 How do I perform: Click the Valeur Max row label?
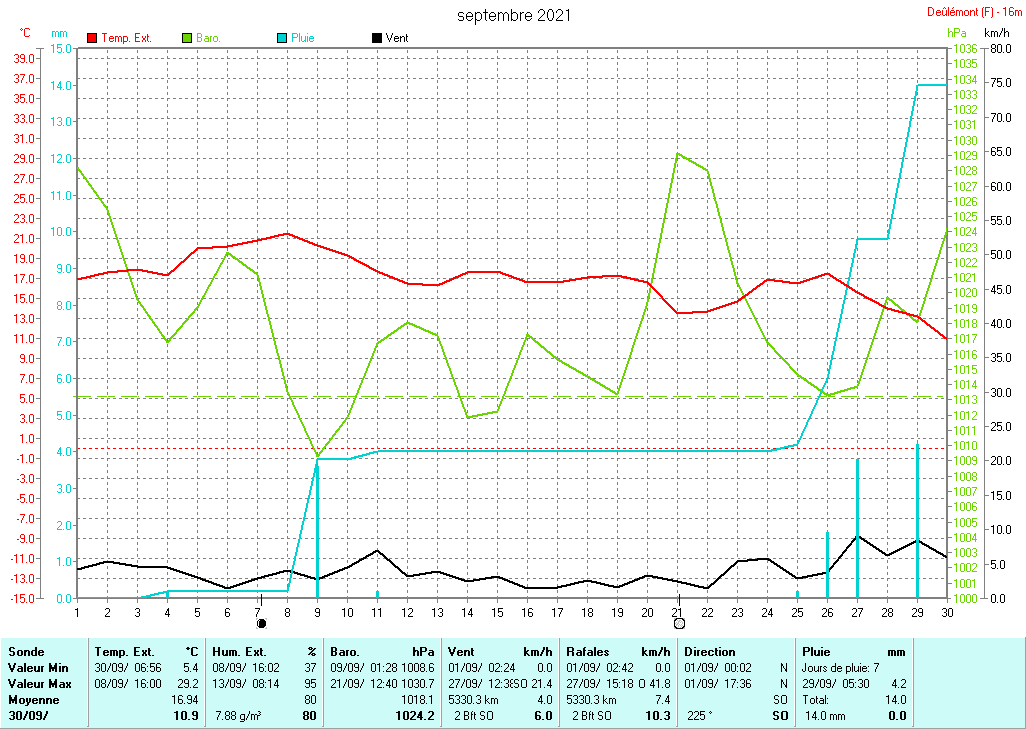[38, 683]
